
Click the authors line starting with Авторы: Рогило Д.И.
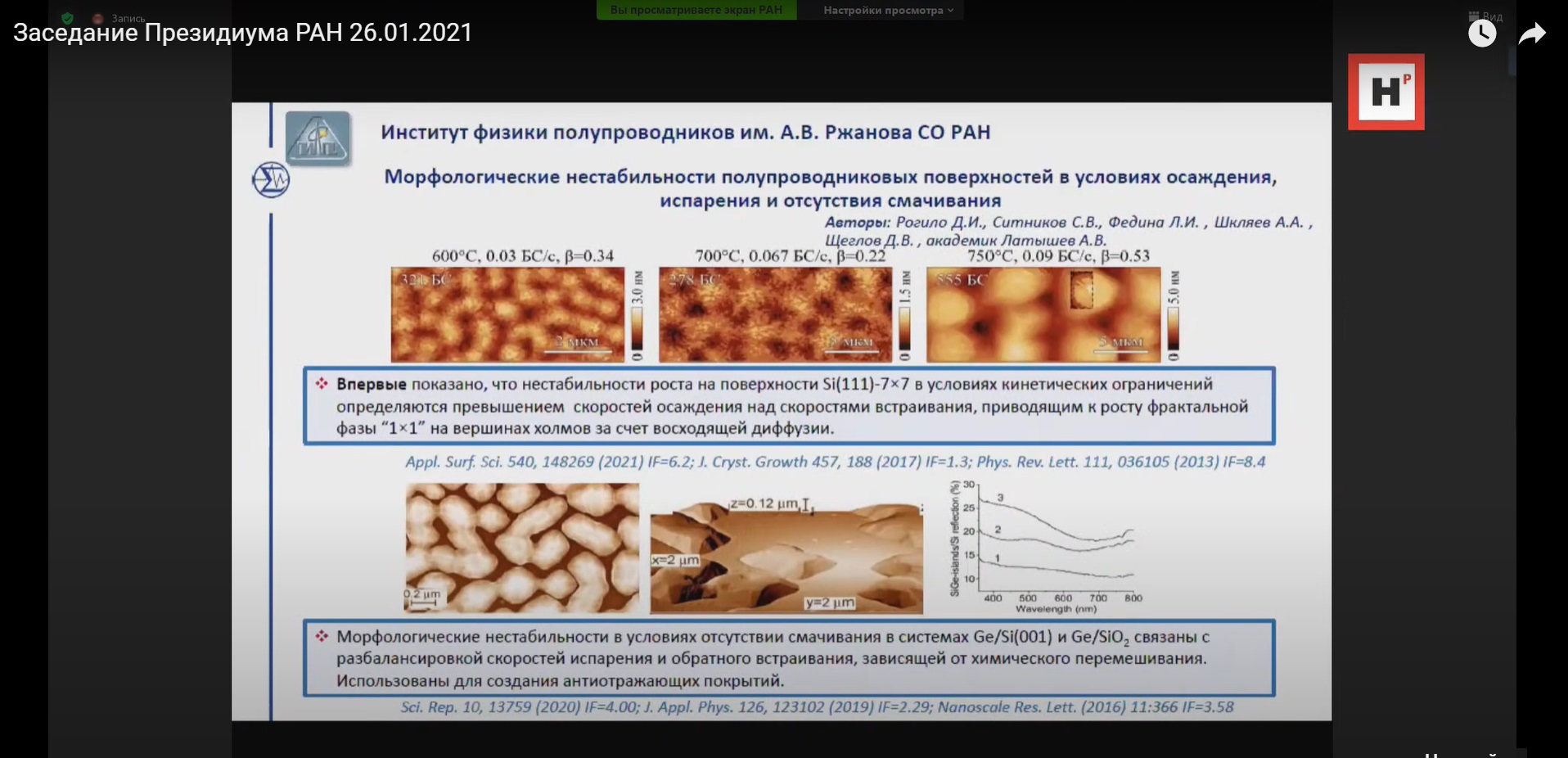[x=1069, y=223]
